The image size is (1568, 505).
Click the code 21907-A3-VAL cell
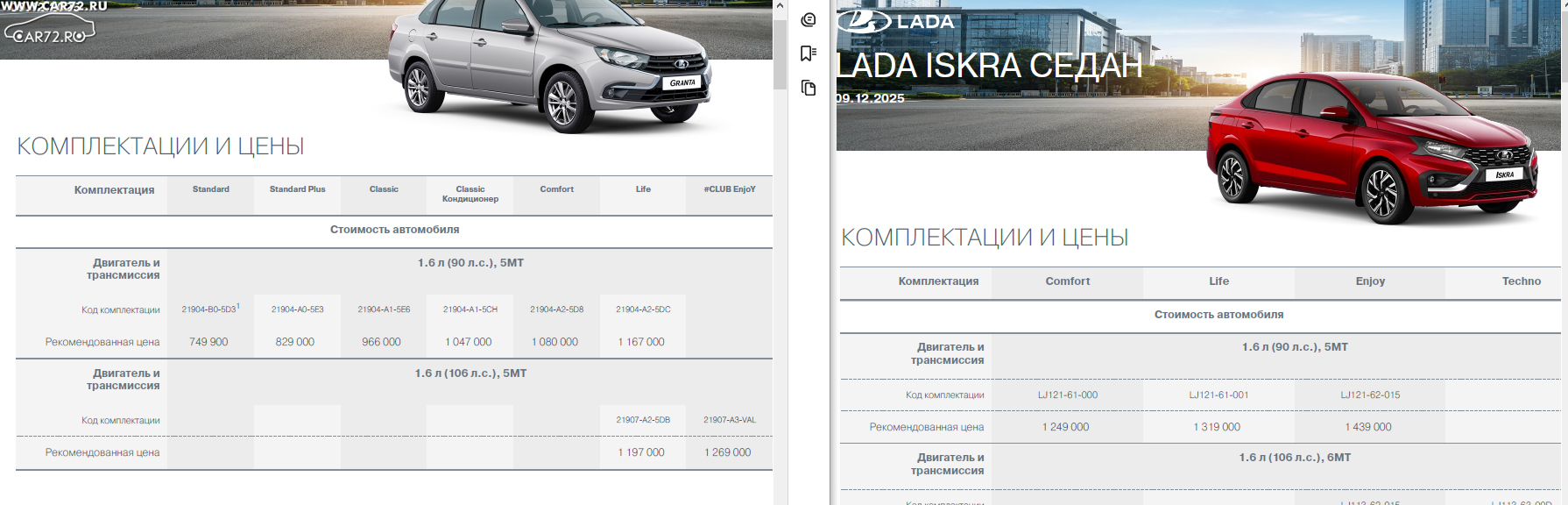(729, 420)
